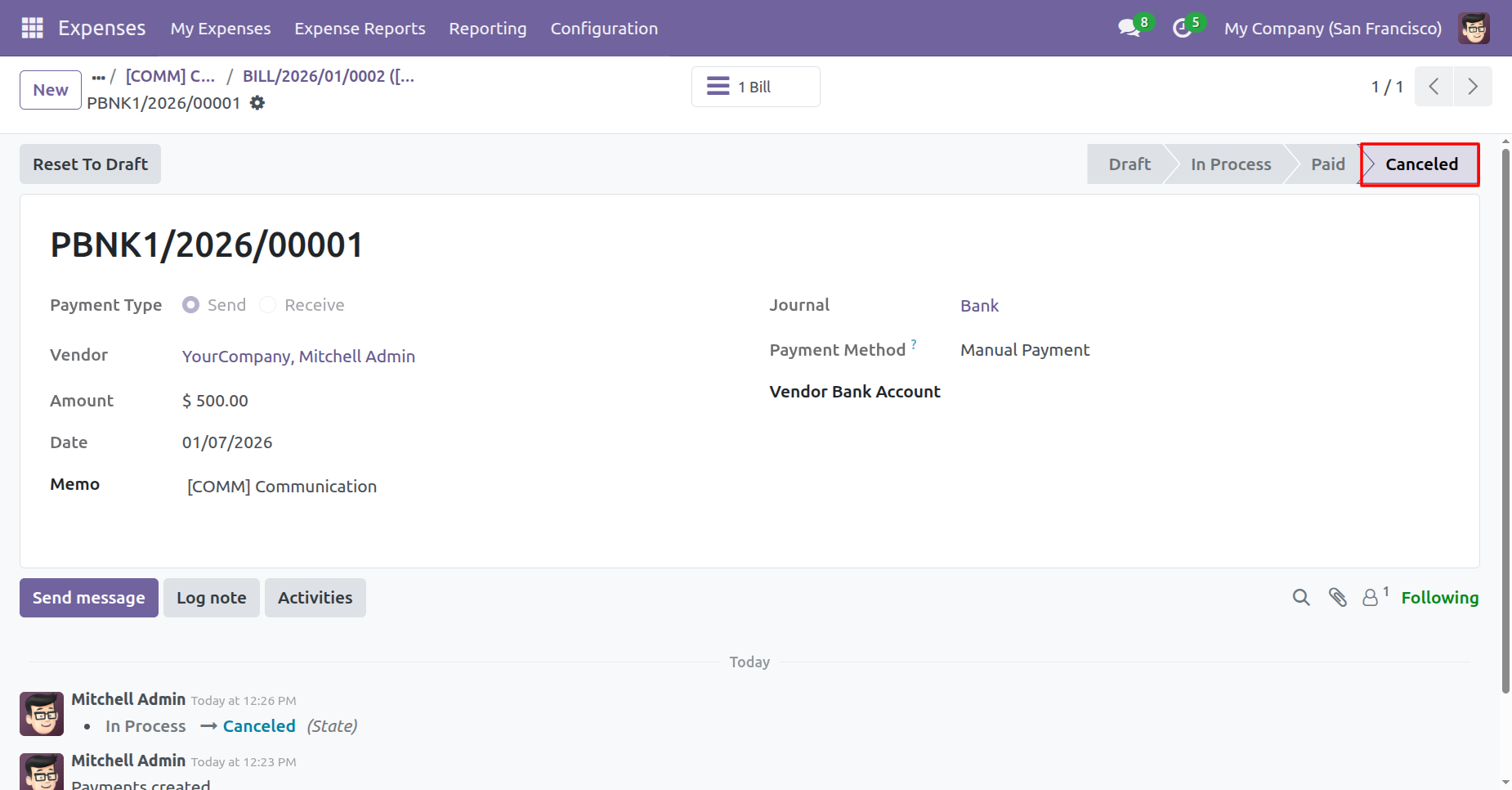Click the gear actions icon beside PBNK1/2026/00001
This screenshot has width=1512, height=790.
(x=257, y=103)
